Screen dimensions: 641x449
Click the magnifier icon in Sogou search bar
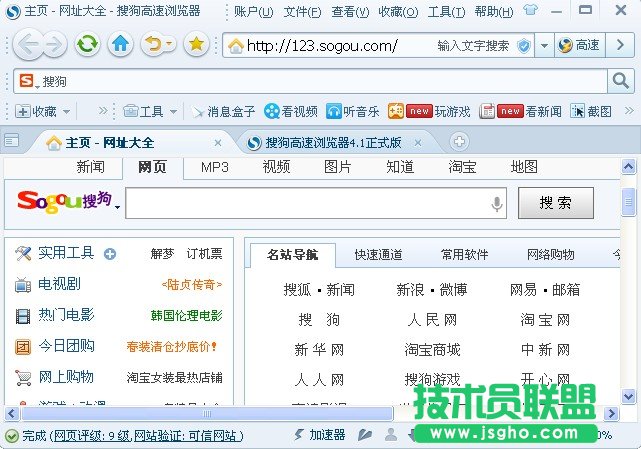pyautogui.click(x=620, y=80)
